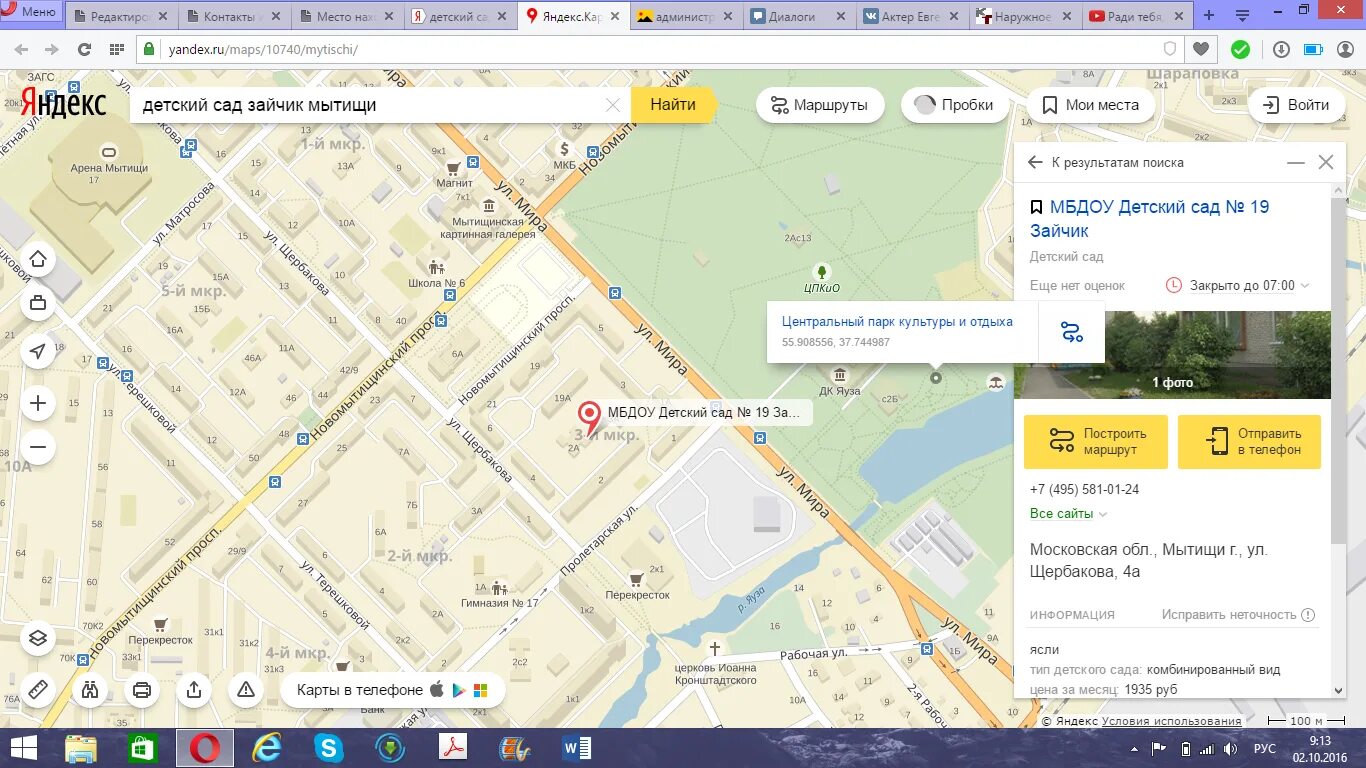Viewport: 1366px width, 768px height.
Task: Minimize the organization card panel
Action: pos(1296,162)
